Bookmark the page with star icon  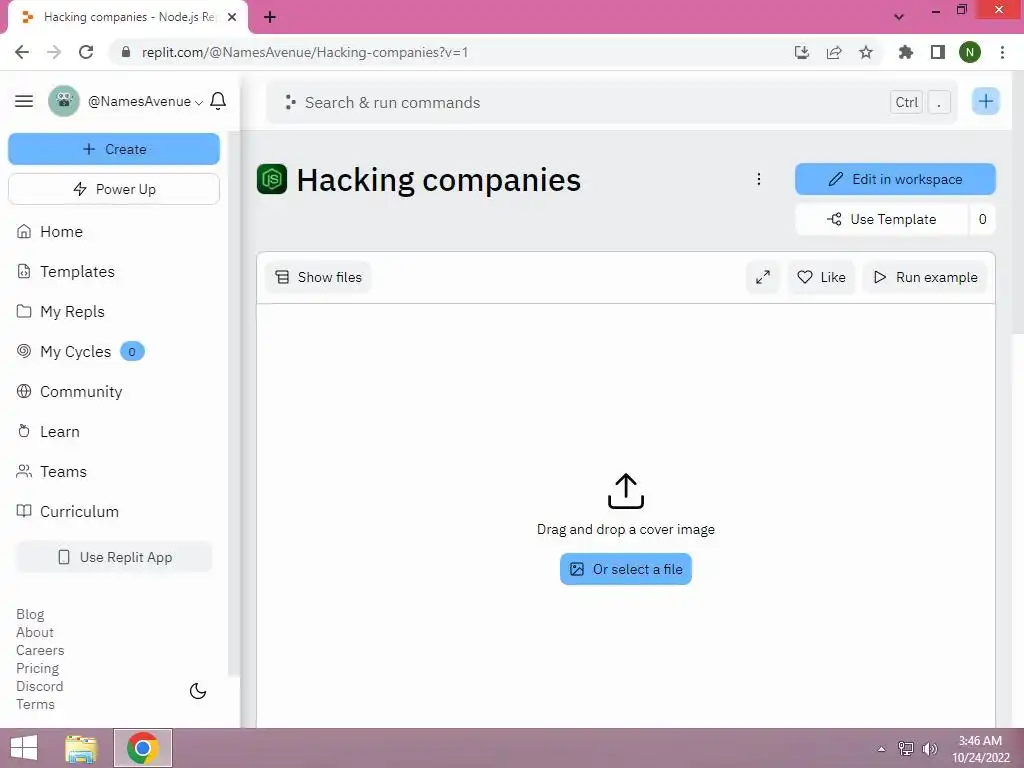tap(866, 52)
